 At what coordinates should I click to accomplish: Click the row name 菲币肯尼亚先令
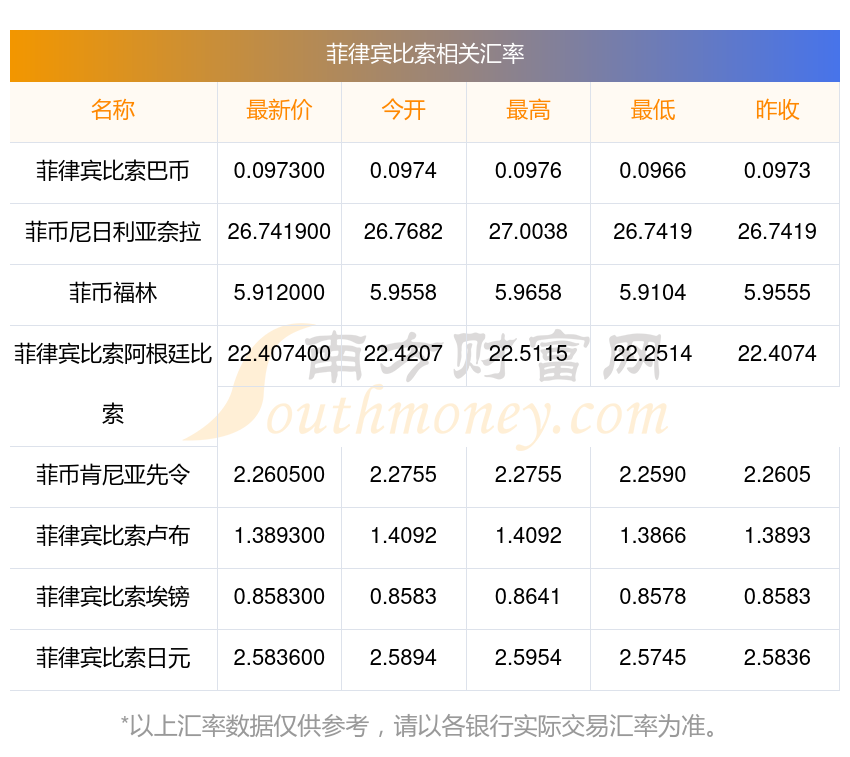coord(113,475)
